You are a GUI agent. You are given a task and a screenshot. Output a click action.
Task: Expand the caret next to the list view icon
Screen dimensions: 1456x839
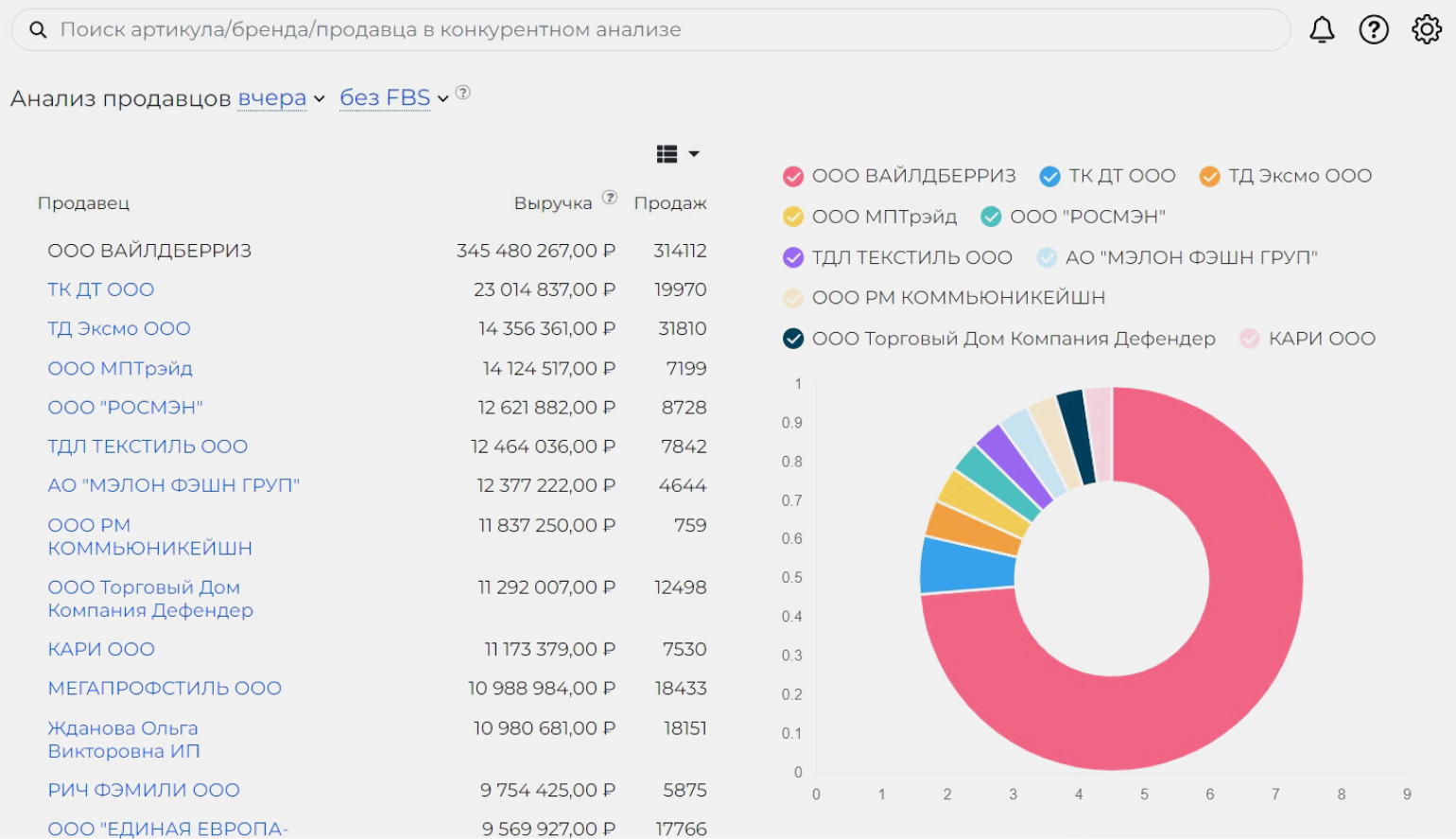click(x=694, y=153)
